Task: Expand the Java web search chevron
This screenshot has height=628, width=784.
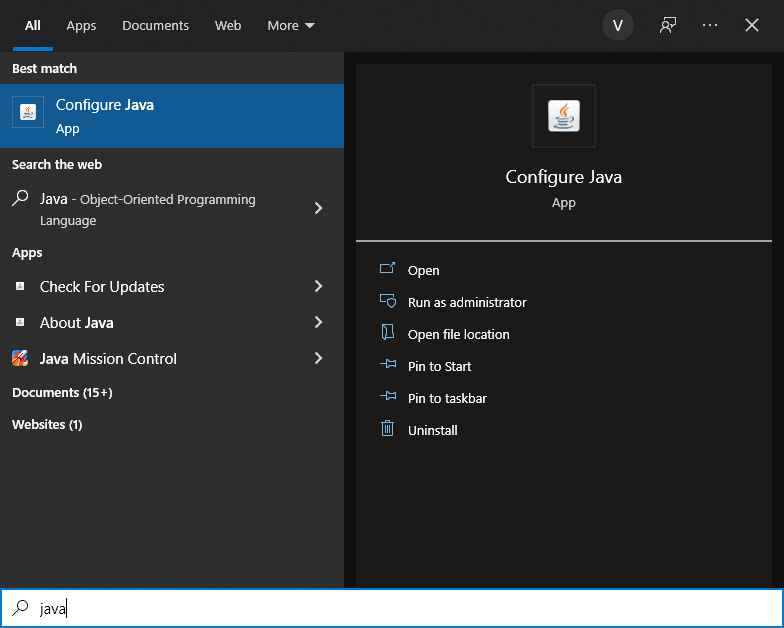Action: point(318,208)
